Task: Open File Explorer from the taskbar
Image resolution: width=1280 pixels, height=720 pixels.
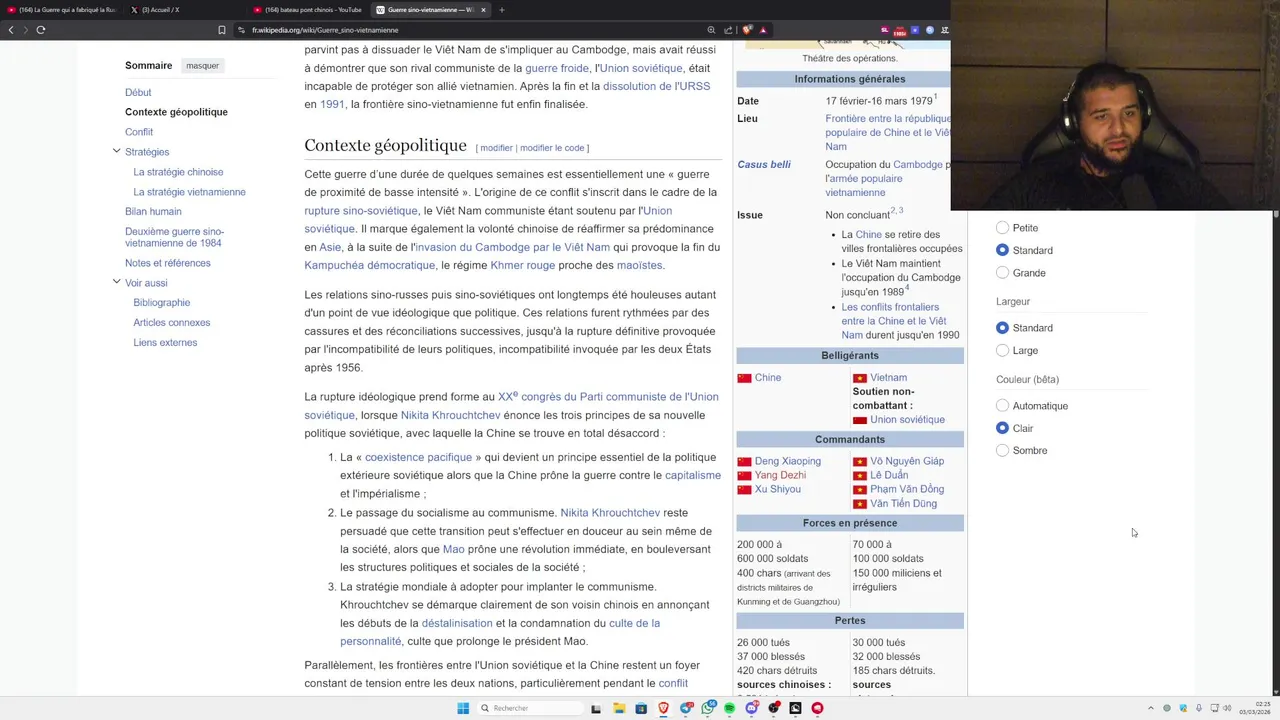Action: [619, 708]
